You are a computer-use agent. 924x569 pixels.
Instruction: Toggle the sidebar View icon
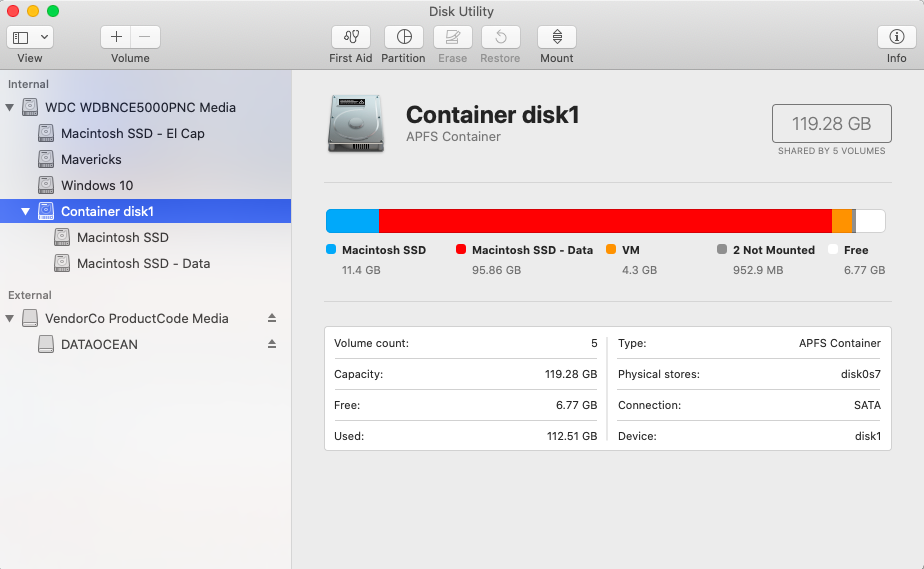(21, 38)
